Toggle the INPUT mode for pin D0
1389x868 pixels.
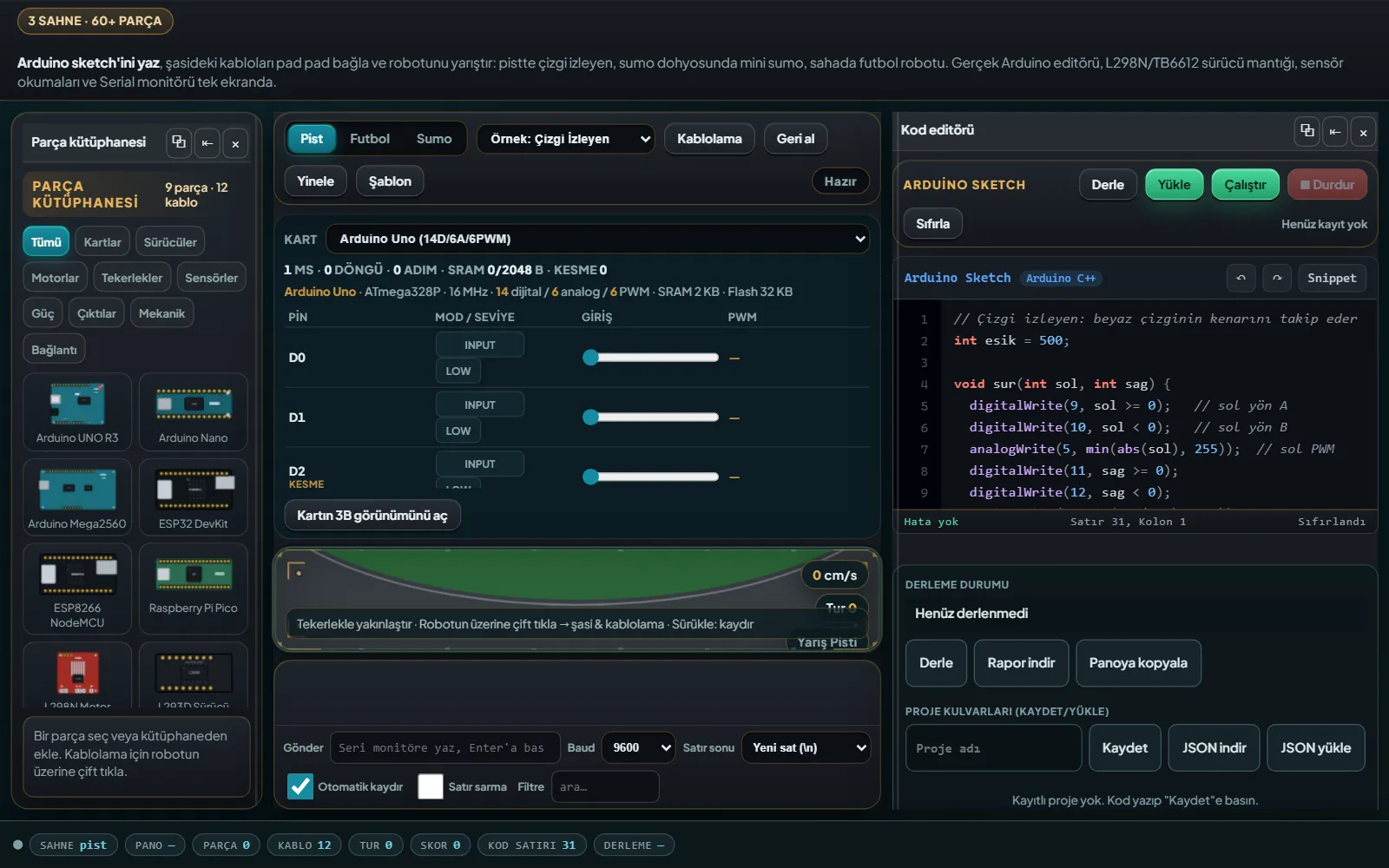pyautogui.click(x=479, y=345)
